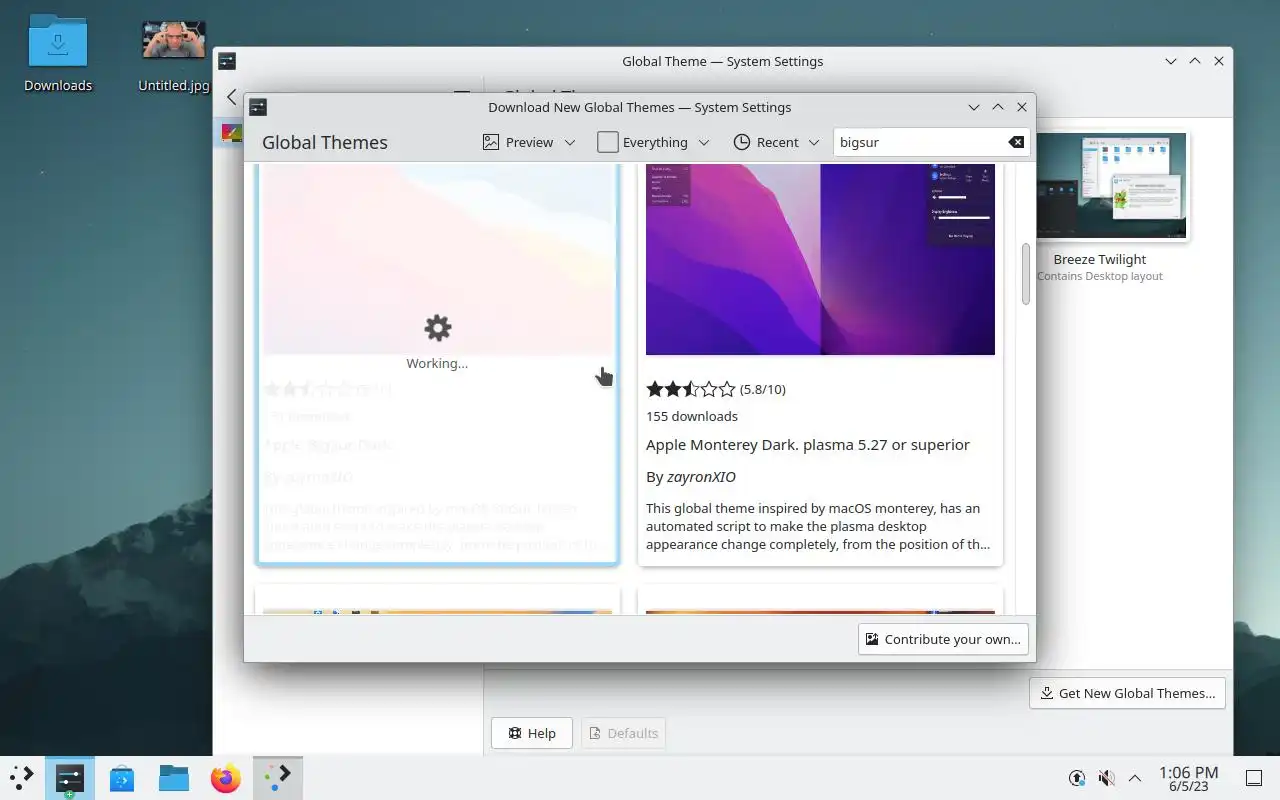Click System Settings taskbar icon
This screenshot has height=800, width=1280.
click(x=69, y=778)
